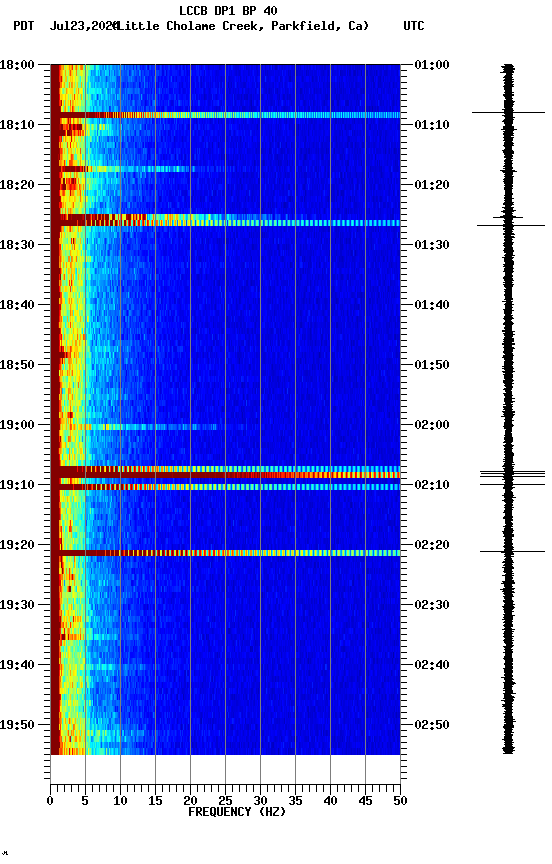The width and height of the screenshot is (552, 864).
Task: Select the 02:00 UTC time label
Action: coord(432,425)
